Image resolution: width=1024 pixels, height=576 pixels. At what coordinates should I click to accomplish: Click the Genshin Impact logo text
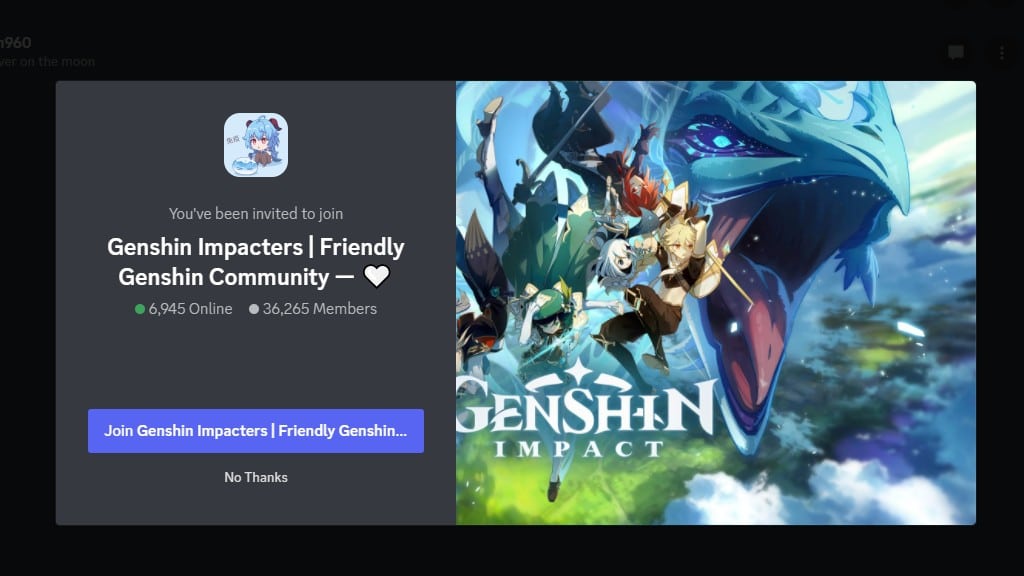pos(585,413)
